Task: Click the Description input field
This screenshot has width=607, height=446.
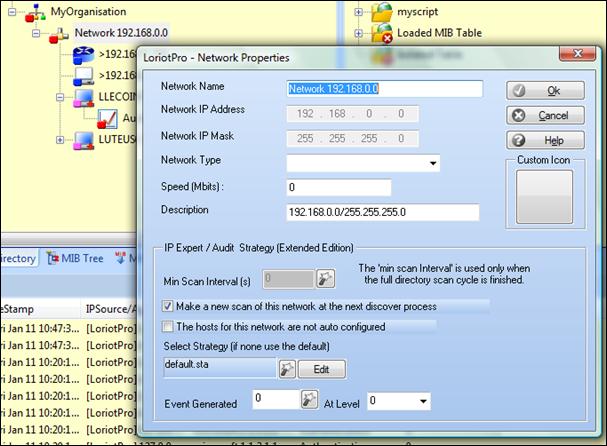Action: coord(383,212)
